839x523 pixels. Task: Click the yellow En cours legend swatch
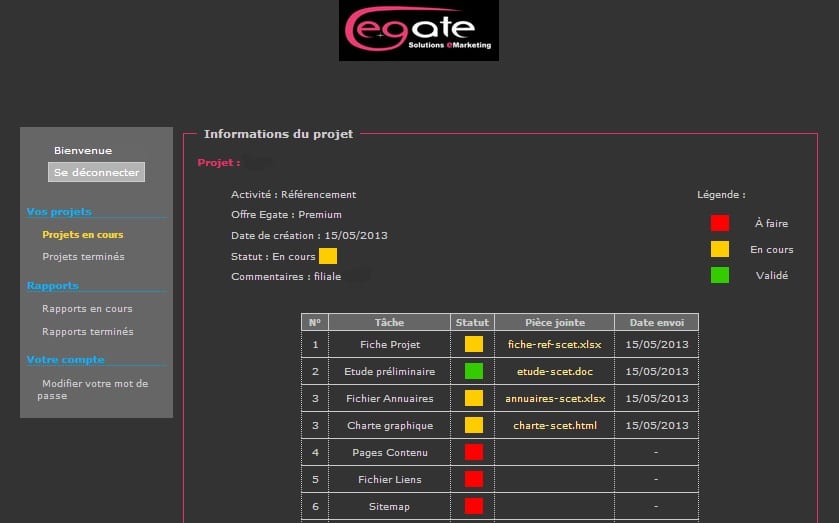pos(720,249)
